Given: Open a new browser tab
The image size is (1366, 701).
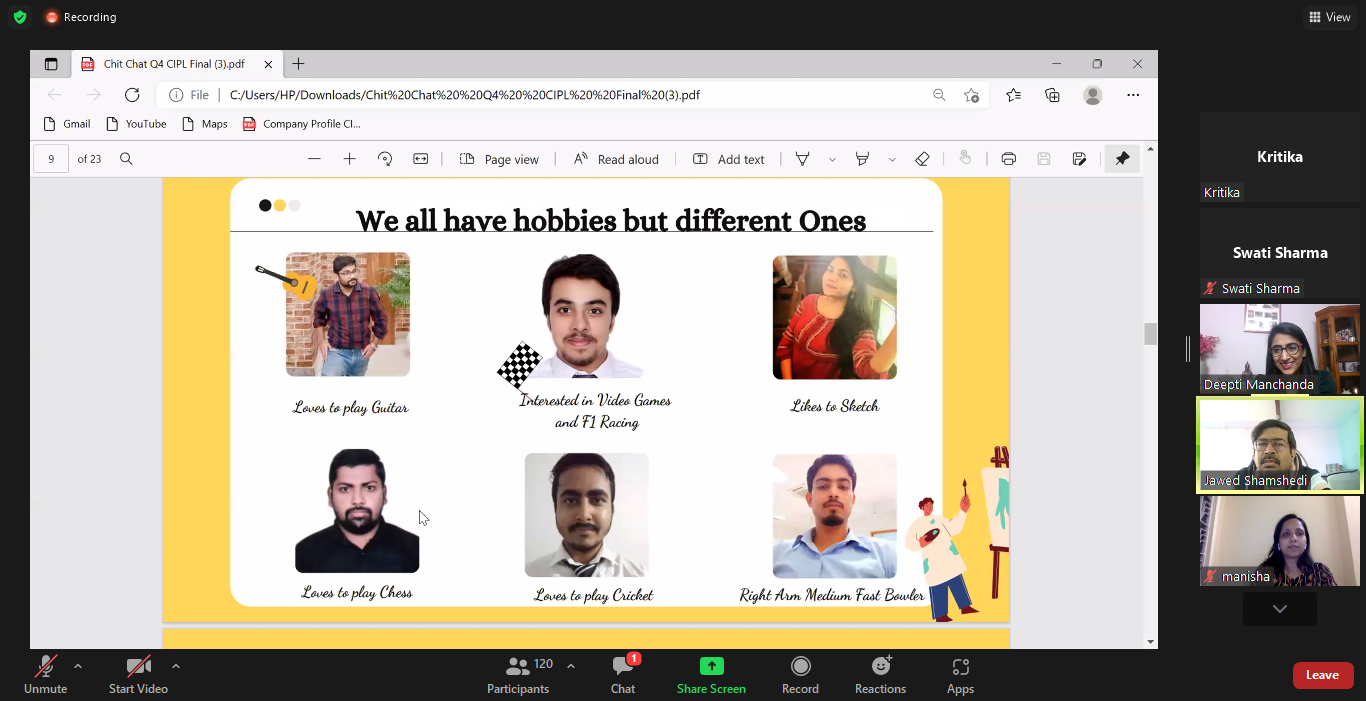Looking at the screenshot, I should (298, 64).
